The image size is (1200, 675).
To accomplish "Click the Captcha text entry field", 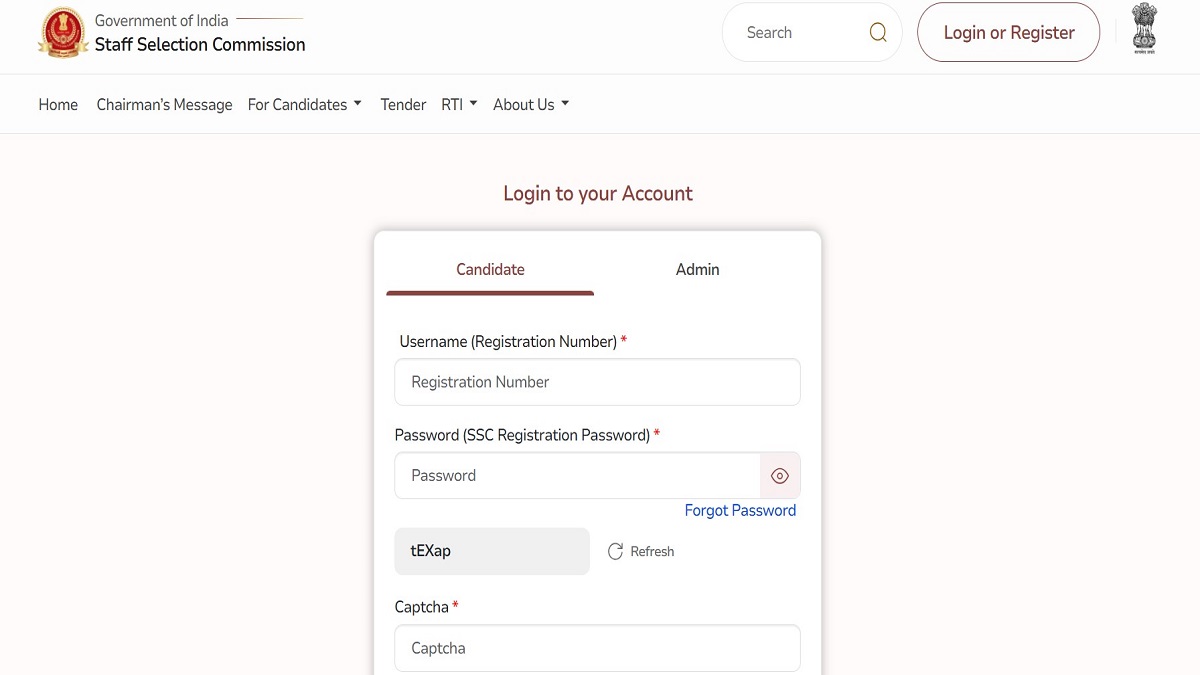I will tap(597, 648).
